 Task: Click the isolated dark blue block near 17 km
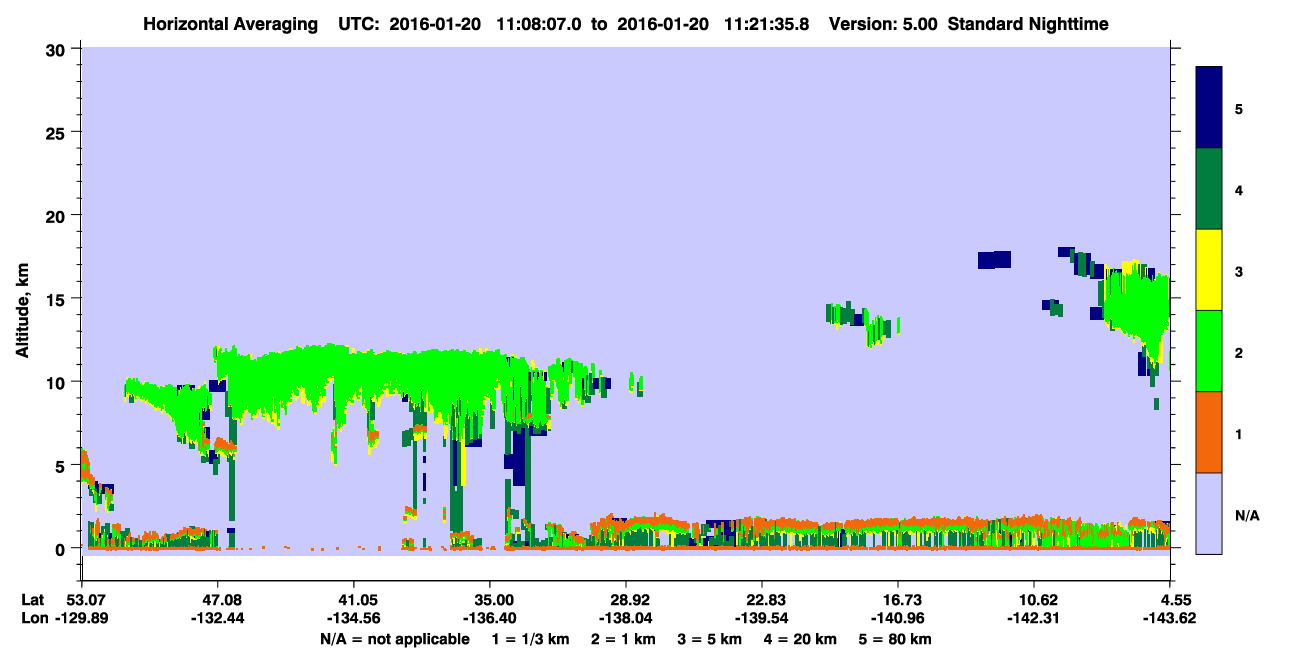994,260
